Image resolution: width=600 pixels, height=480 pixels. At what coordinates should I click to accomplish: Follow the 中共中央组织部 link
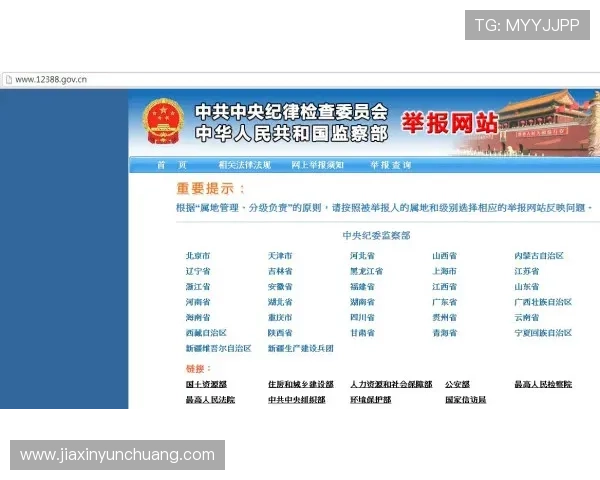pyautogui.click(x=297, y=400)
